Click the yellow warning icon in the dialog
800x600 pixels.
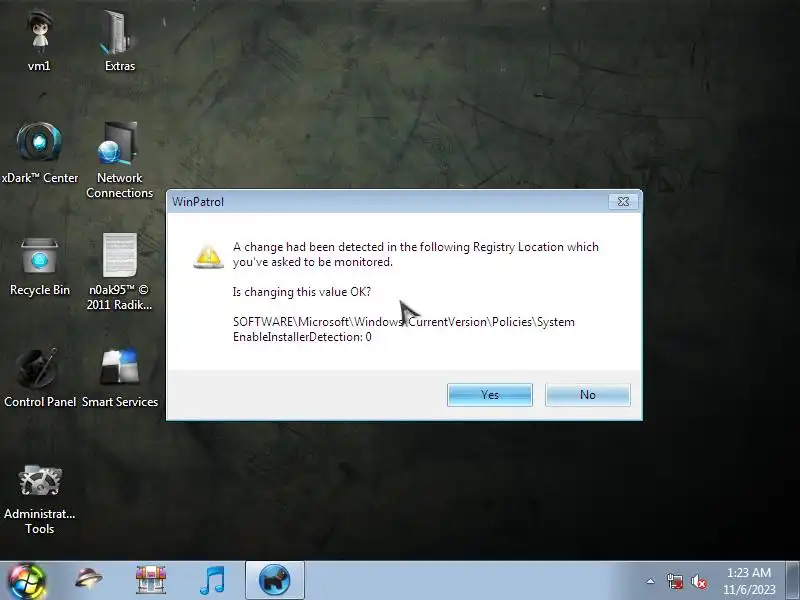[208, 256]
